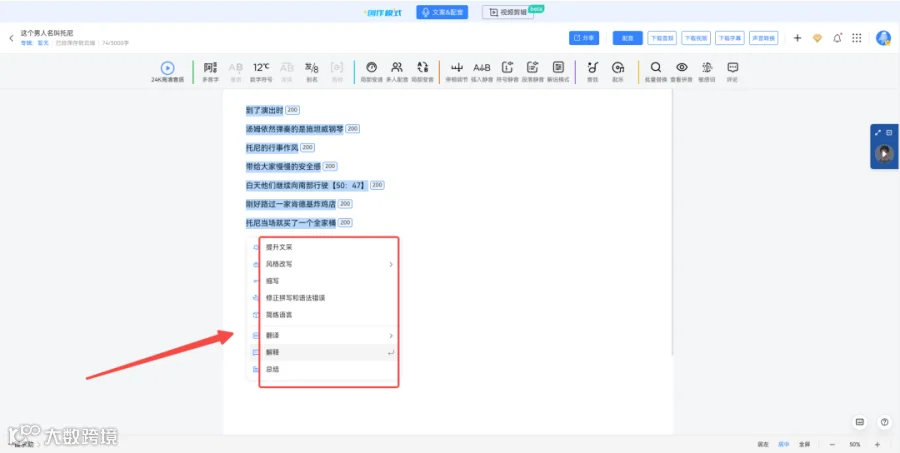900x453 pixels.
Task: Expand the 翻译 submenu arrow
Action: click(391, 335)
